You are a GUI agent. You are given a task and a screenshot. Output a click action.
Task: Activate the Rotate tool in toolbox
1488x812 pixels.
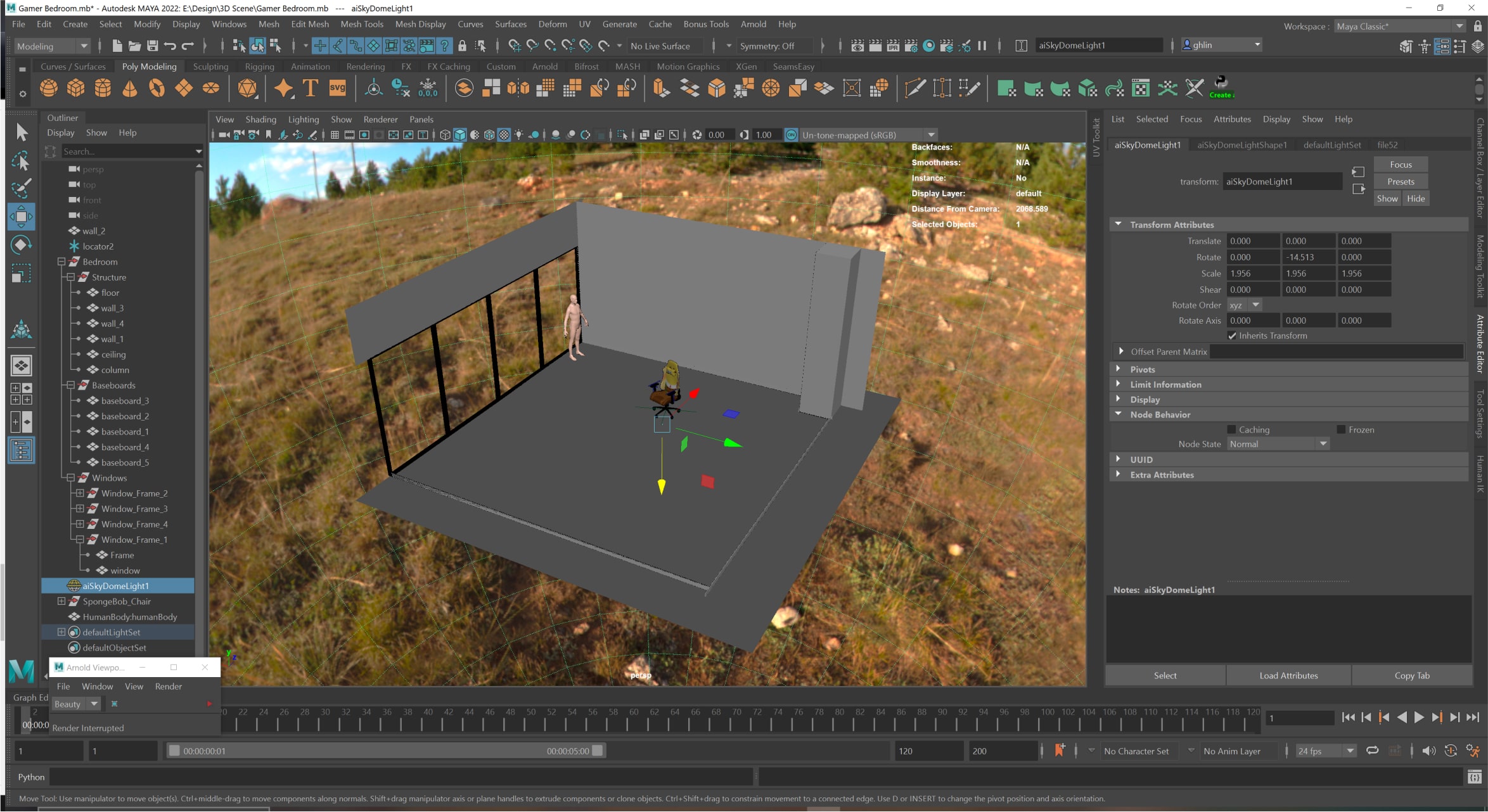pos(21,245)
